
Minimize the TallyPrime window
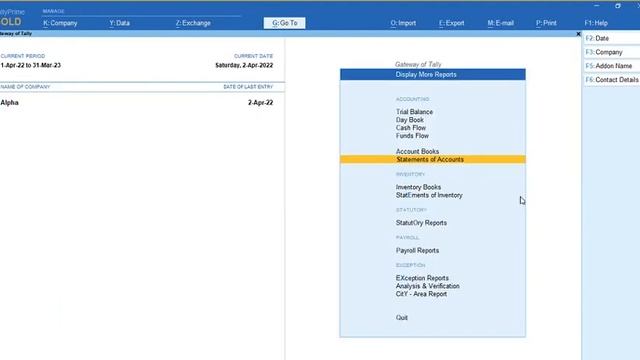coord(596,6)
